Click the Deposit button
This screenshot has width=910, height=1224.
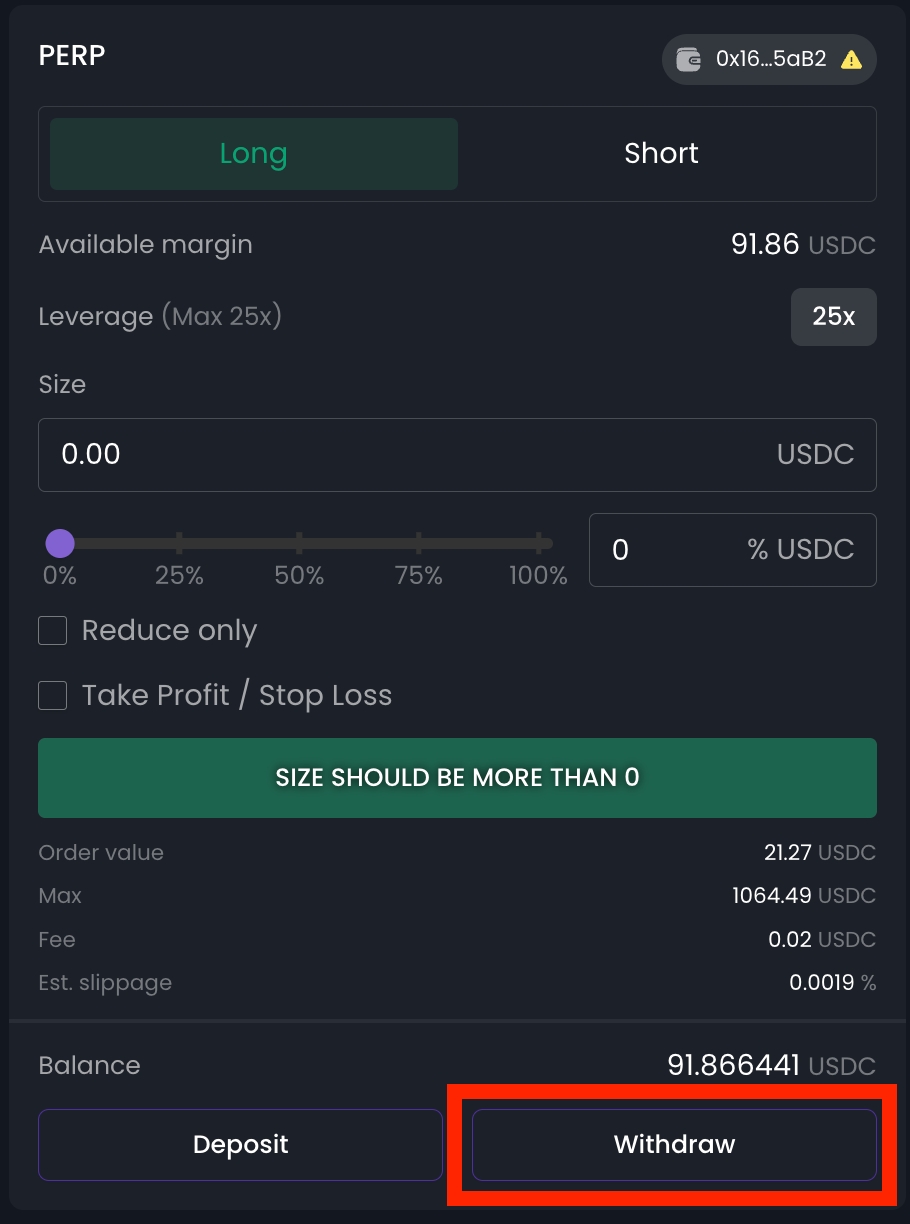tap(240, 1144)
